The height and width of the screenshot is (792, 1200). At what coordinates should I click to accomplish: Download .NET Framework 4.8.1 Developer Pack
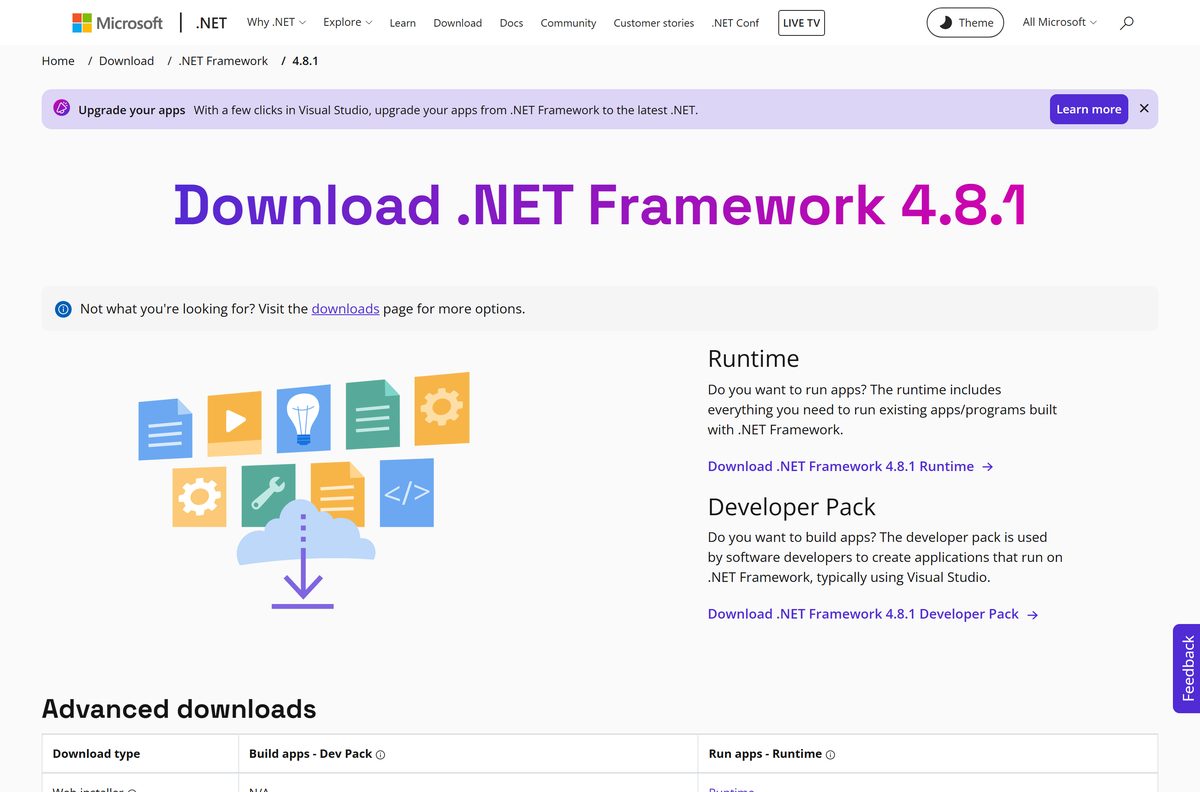pyautogui.click(x=873, y=614)
